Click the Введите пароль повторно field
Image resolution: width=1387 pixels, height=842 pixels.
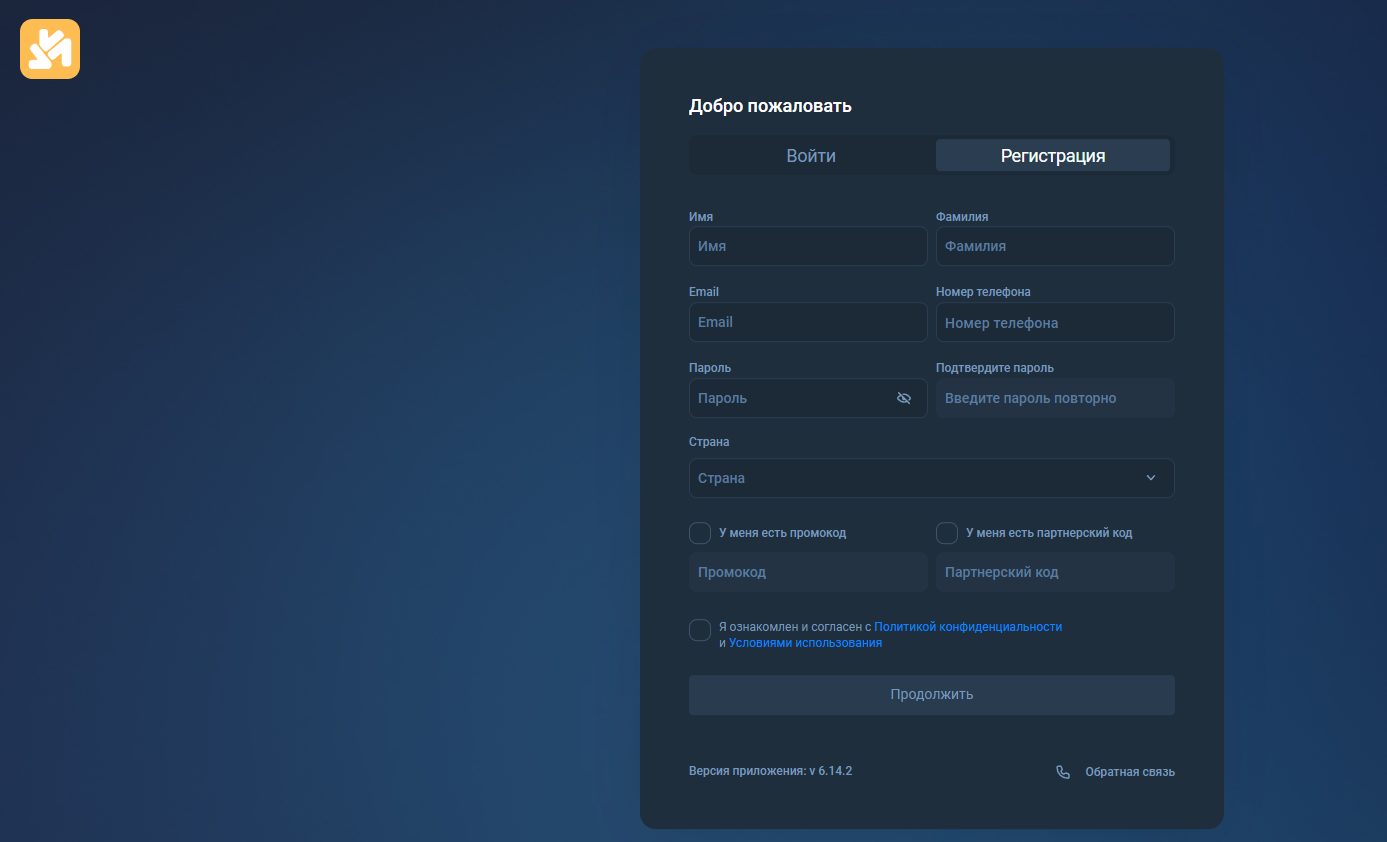pos(1055,398)
